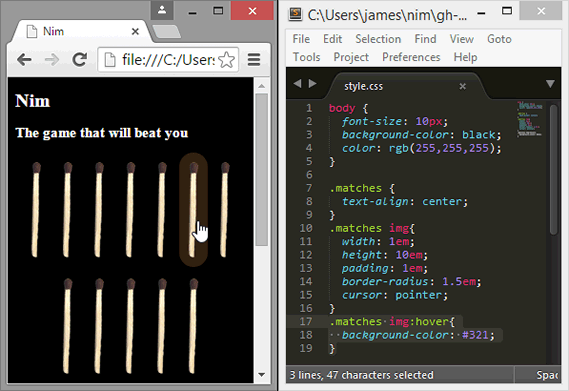Screen dimensions: 569x391
Task: Click the 'background-color: #321;' line
Action: point(418,335)
